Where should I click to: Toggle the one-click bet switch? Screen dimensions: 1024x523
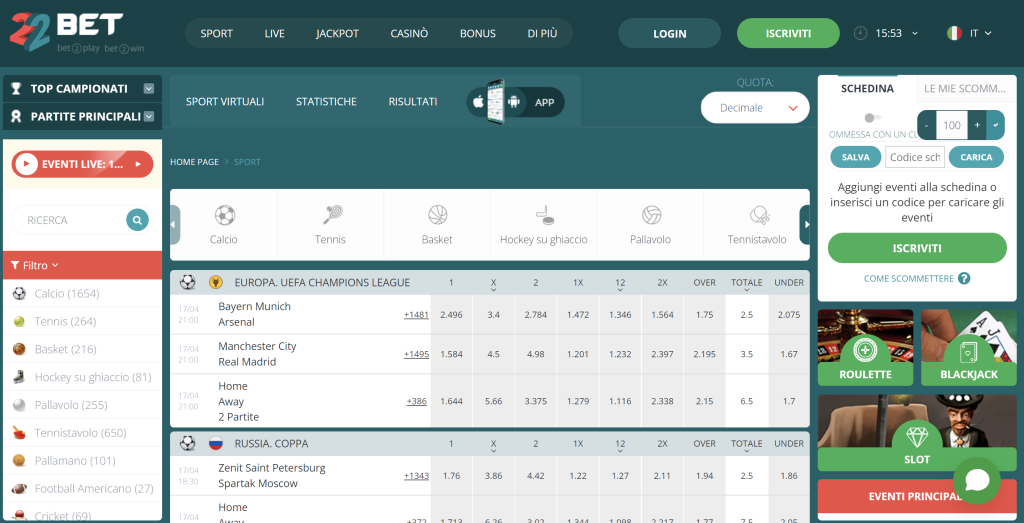pos(872,118)
